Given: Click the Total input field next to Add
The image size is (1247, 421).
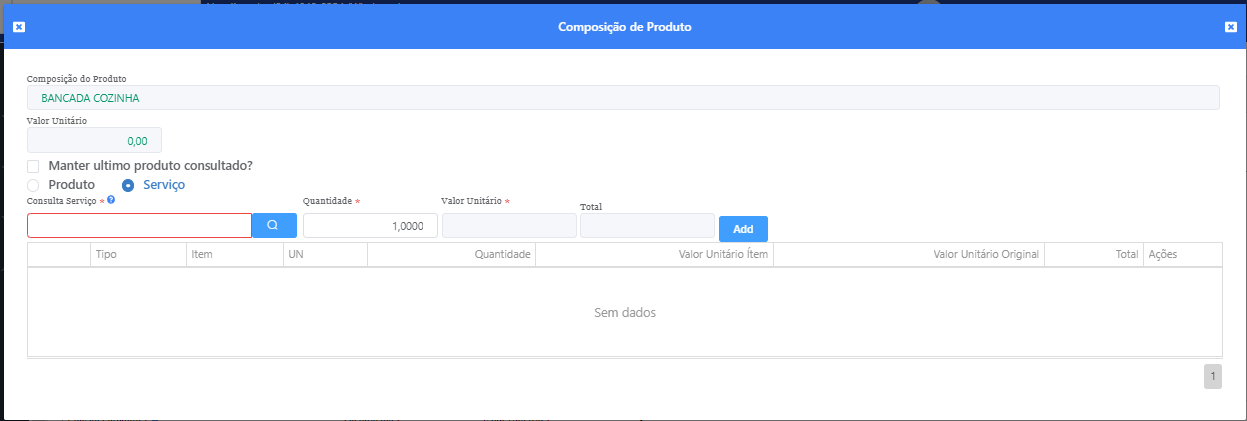Looking at the screenshot, I should click(647, 226).
